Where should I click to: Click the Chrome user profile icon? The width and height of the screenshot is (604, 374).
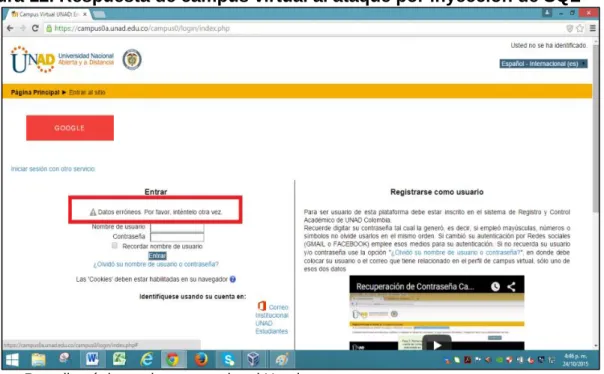click(x=547, y=13)
